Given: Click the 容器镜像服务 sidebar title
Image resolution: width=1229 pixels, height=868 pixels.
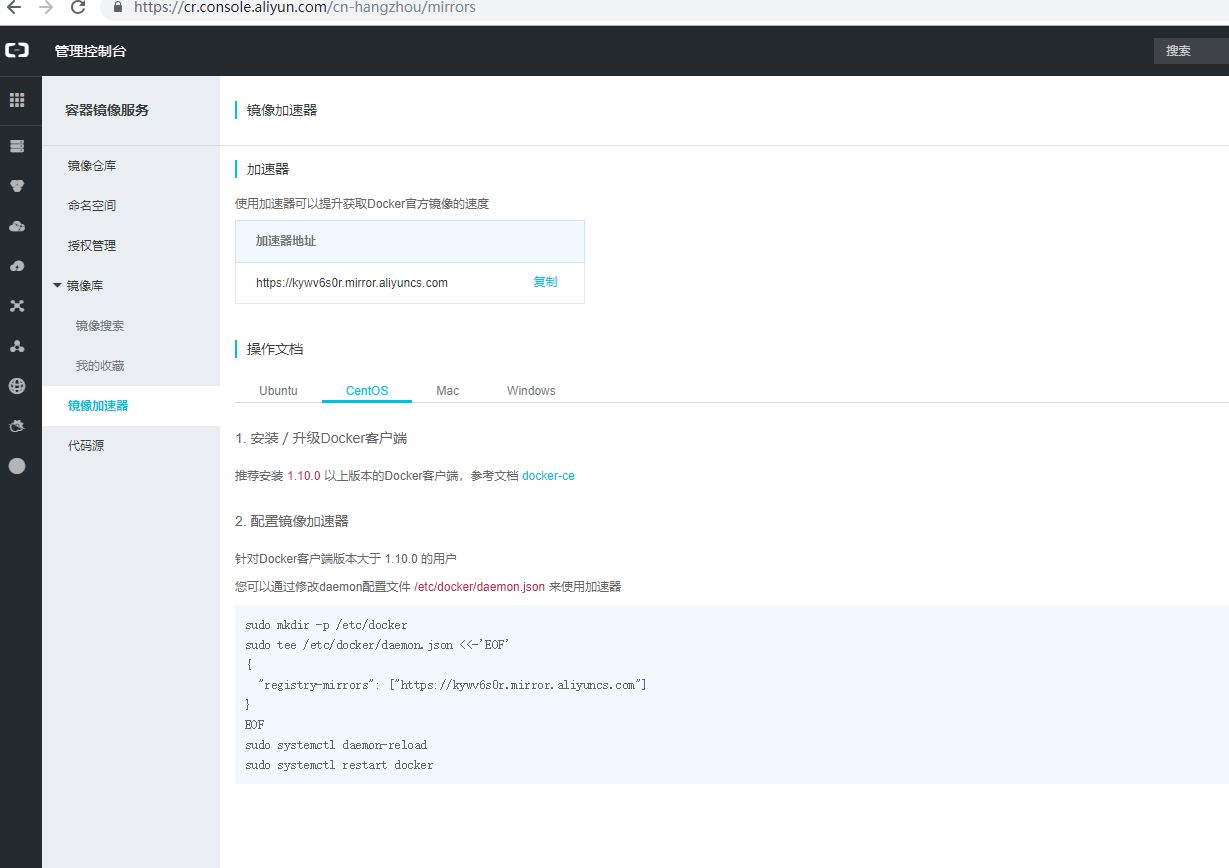Looking at the screenshot, I should tap(107, 110).
